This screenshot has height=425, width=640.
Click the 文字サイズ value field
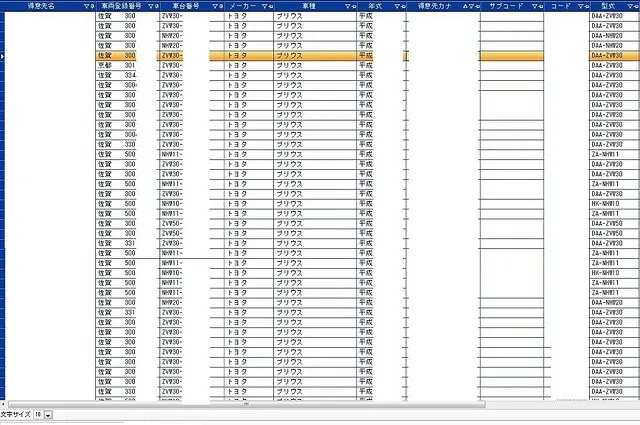pos(38,415)
